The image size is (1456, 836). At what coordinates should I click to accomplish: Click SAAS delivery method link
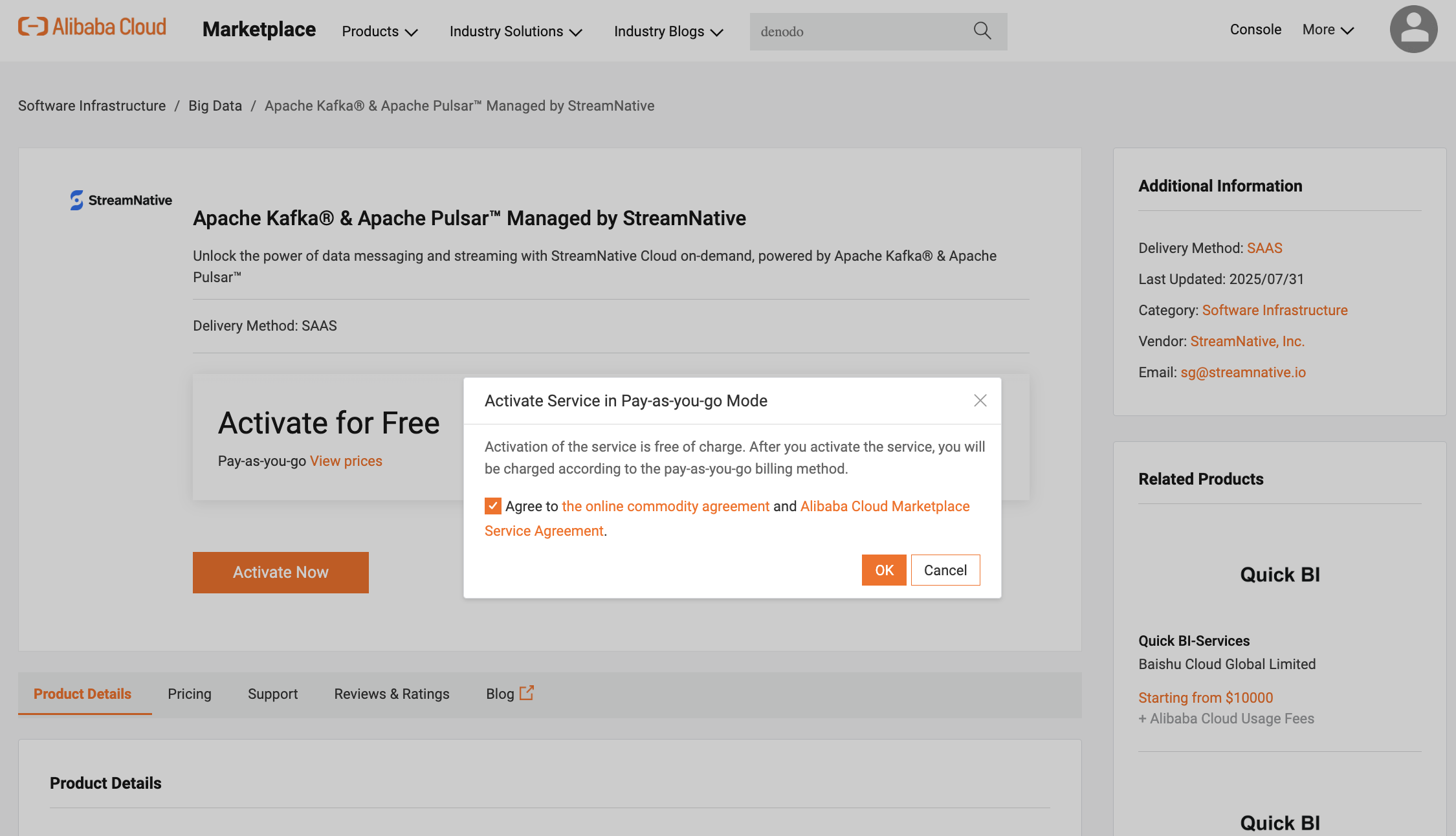click(1264, 248)
